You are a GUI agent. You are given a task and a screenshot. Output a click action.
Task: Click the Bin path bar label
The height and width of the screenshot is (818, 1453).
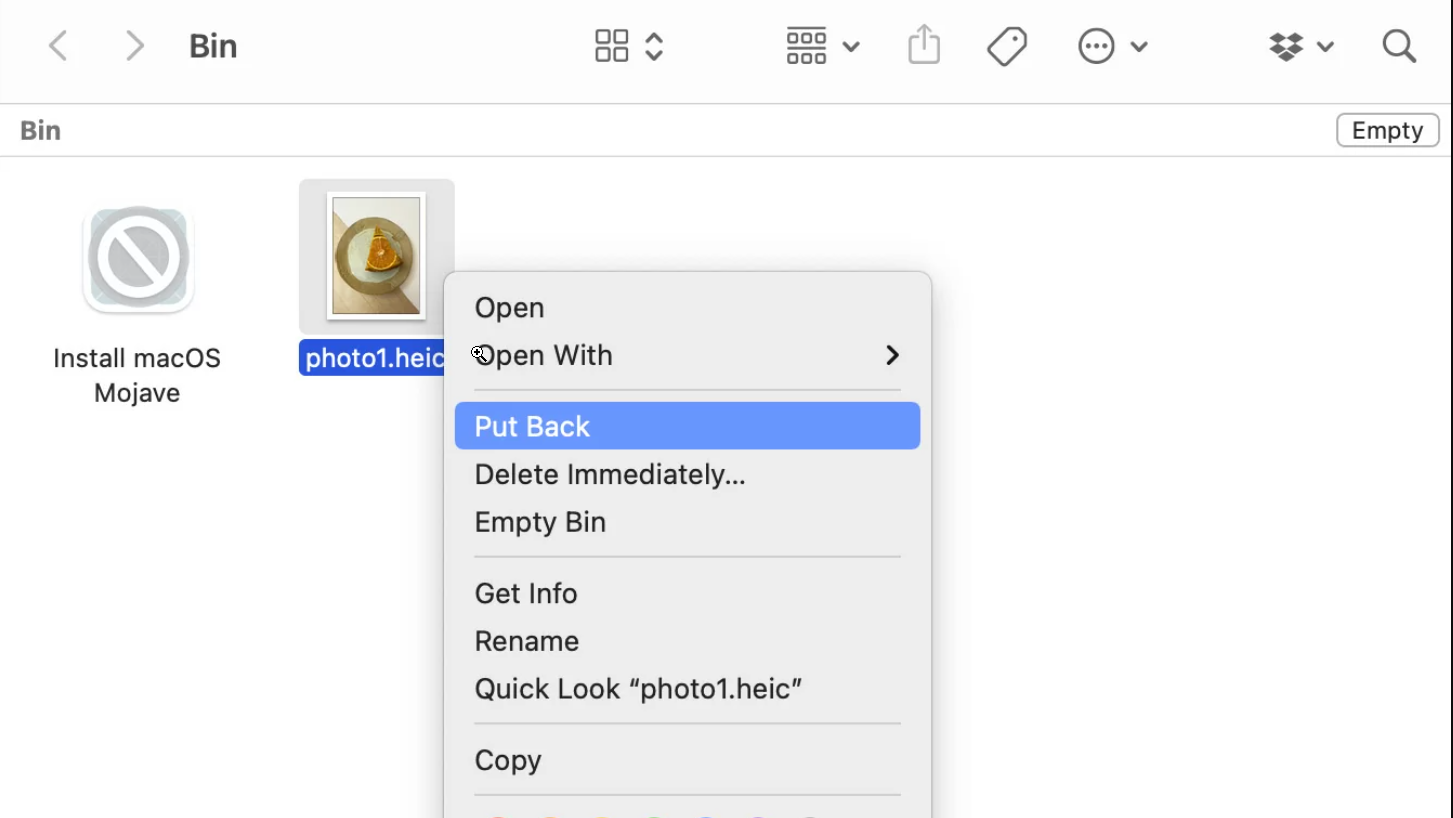click(41, 130)
